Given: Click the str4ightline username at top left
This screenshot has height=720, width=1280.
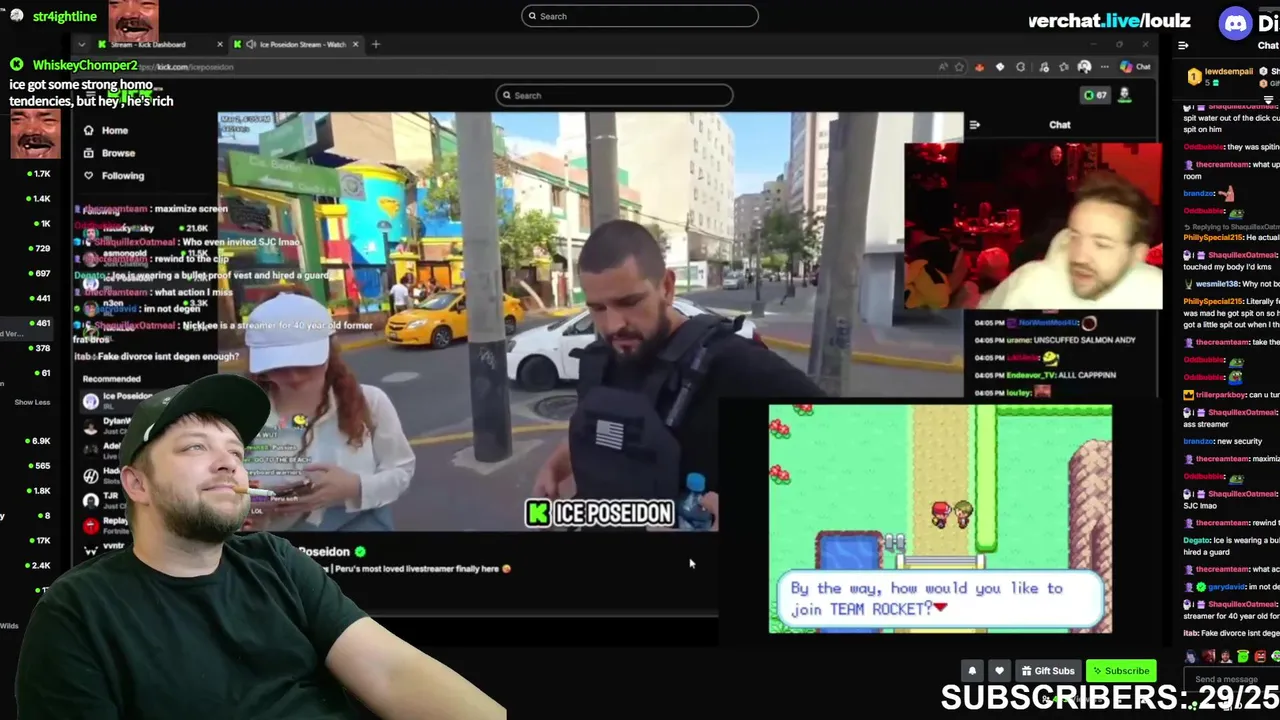Looking at the screenshot, I should 65,16.
